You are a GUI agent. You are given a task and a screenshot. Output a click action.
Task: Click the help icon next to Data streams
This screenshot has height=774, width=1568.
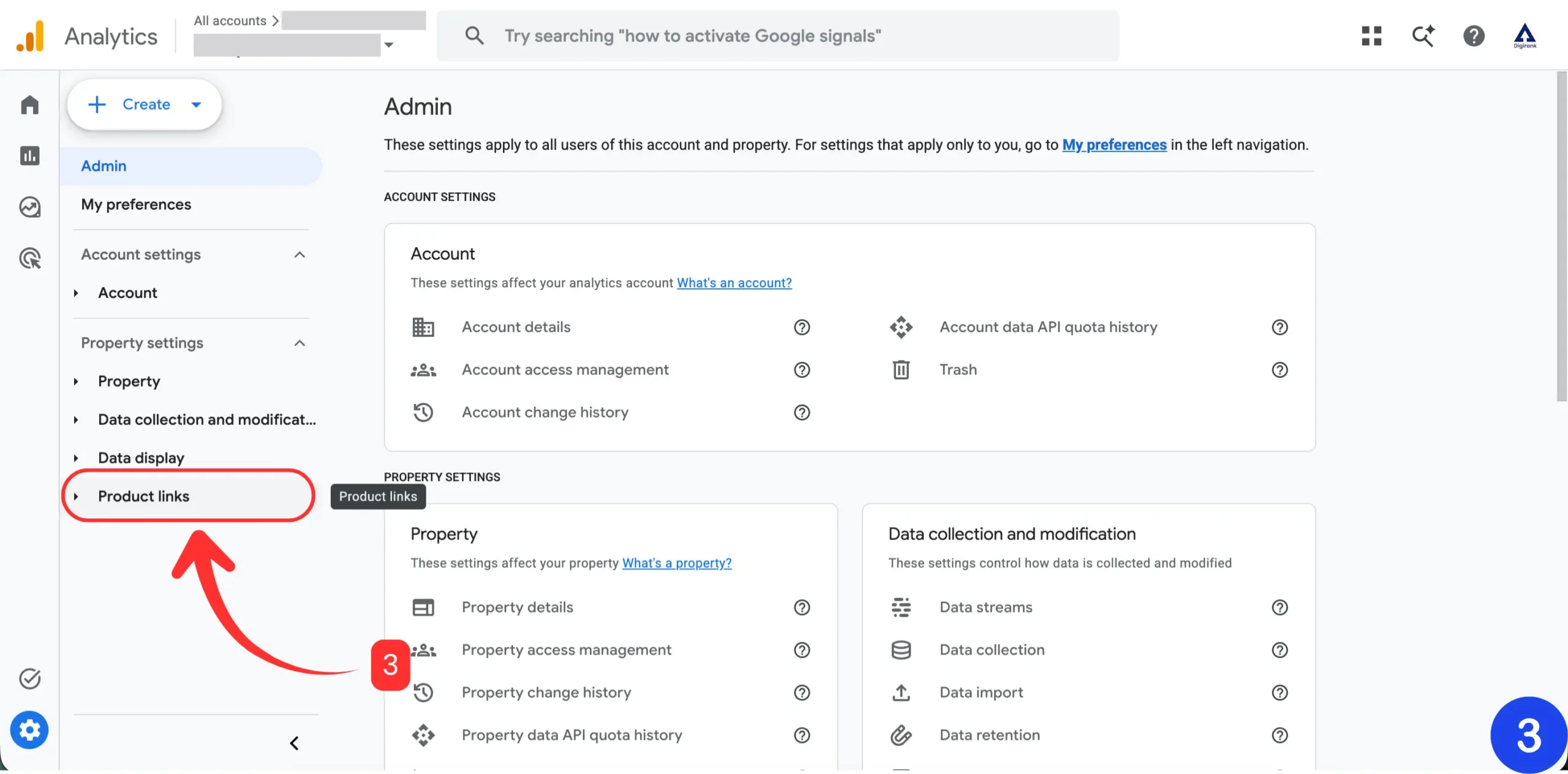pos(1280,607)
